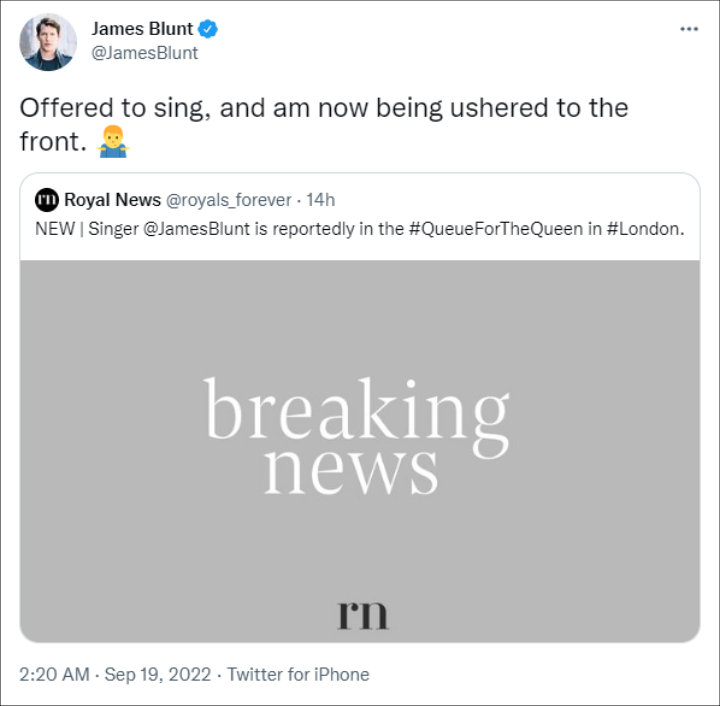The width and height of the screenshot is (720, 706).
Task: Open the Twitter for iPhone source link
Action: point(298,674)
